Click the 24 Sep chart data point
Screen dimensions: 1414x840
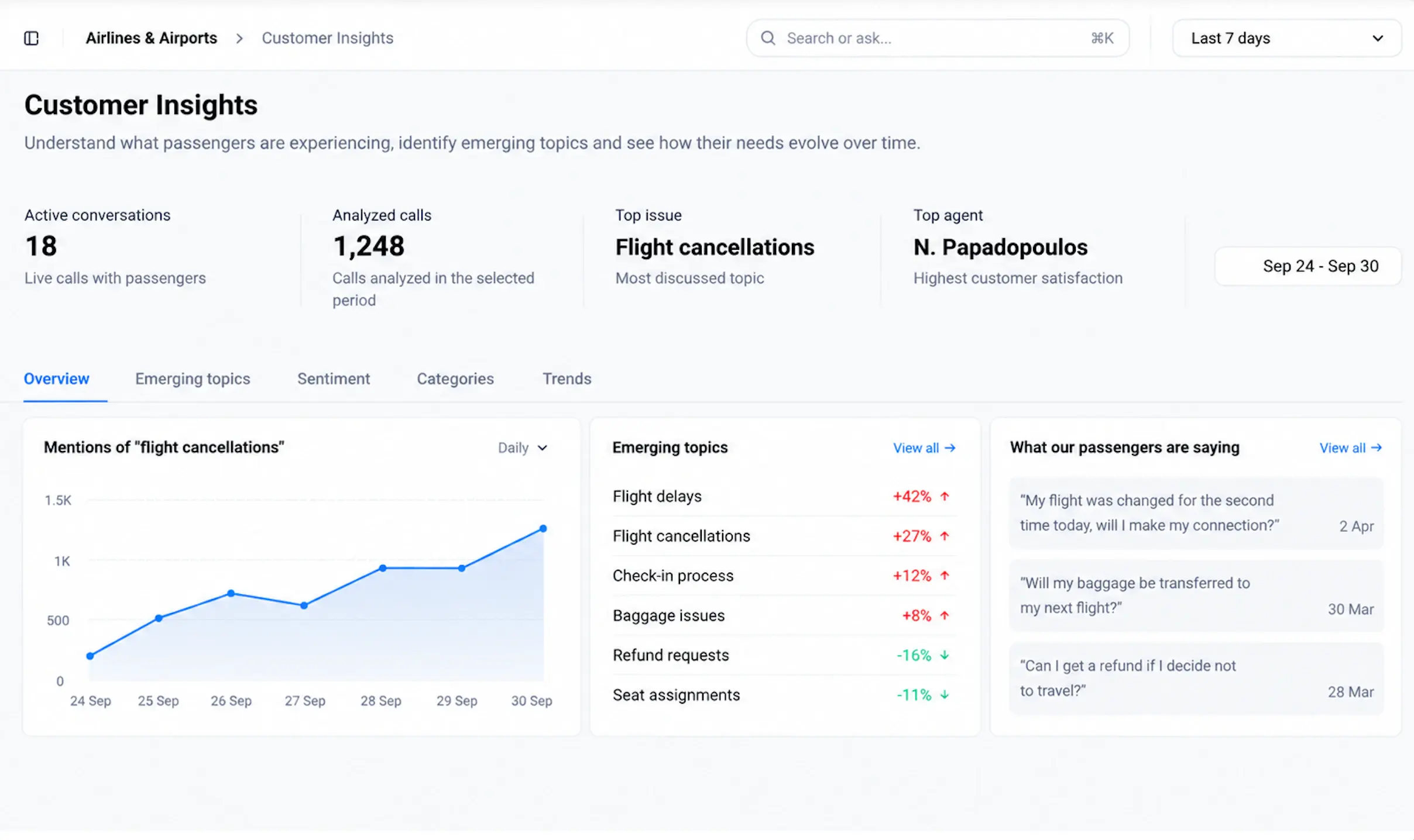(90, 656)
